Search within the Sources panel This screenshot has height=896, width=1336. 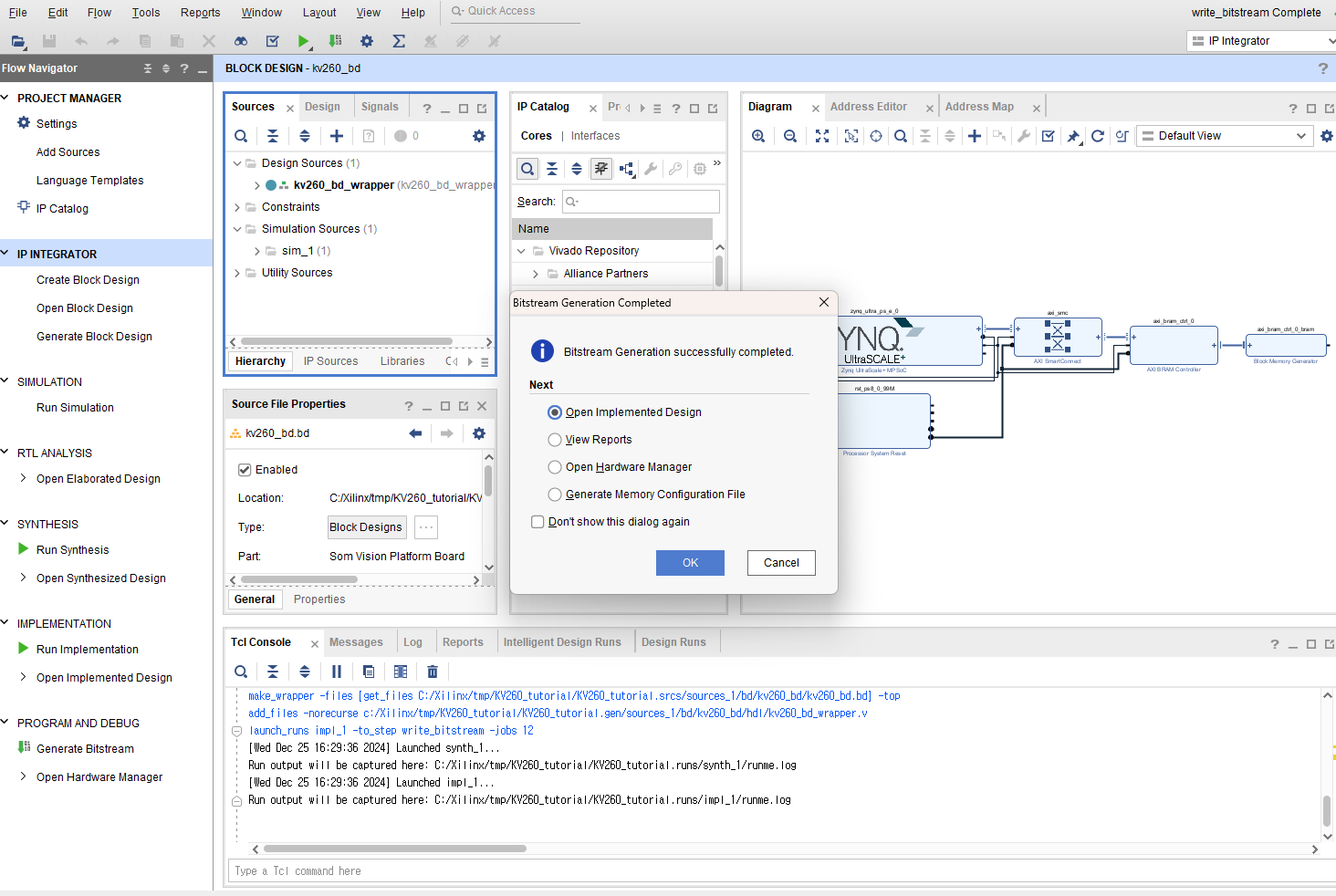(x=241, y=136)
